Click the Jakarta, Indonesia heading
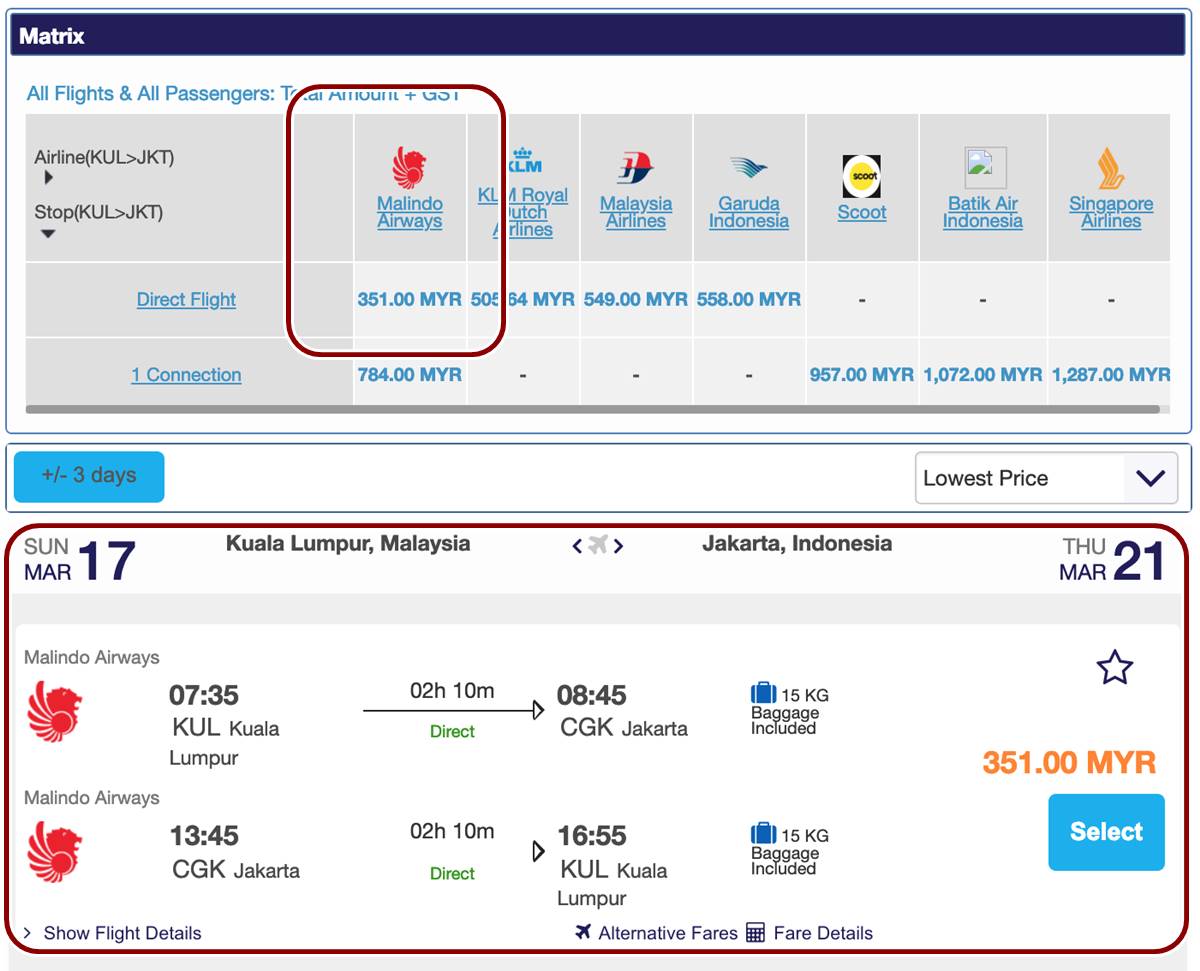 pos(797,544)
